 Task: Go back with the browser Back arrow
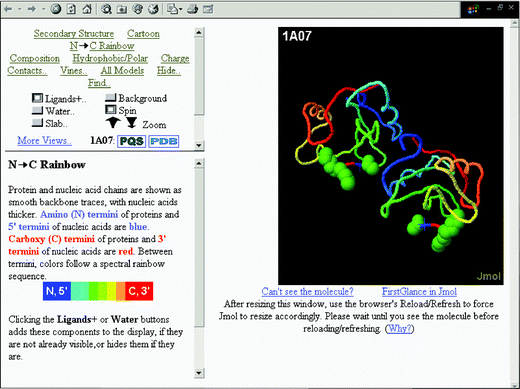[x=8, y=9]
